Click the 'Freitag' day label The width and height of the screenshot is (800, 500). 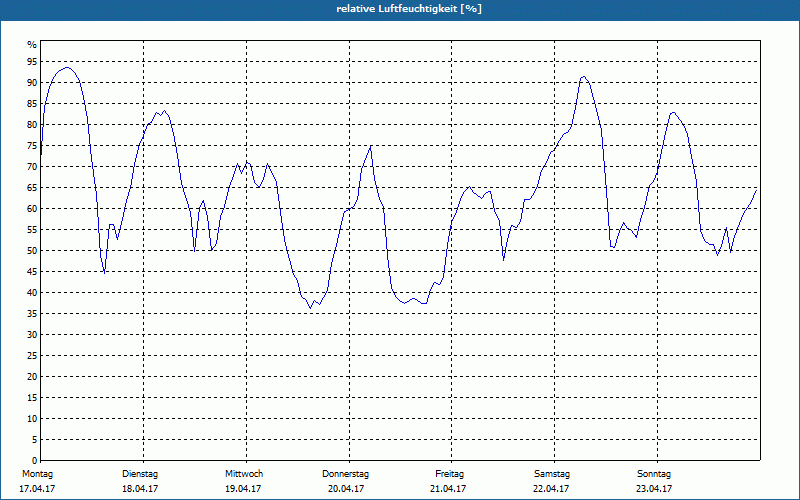click(449, 474)
